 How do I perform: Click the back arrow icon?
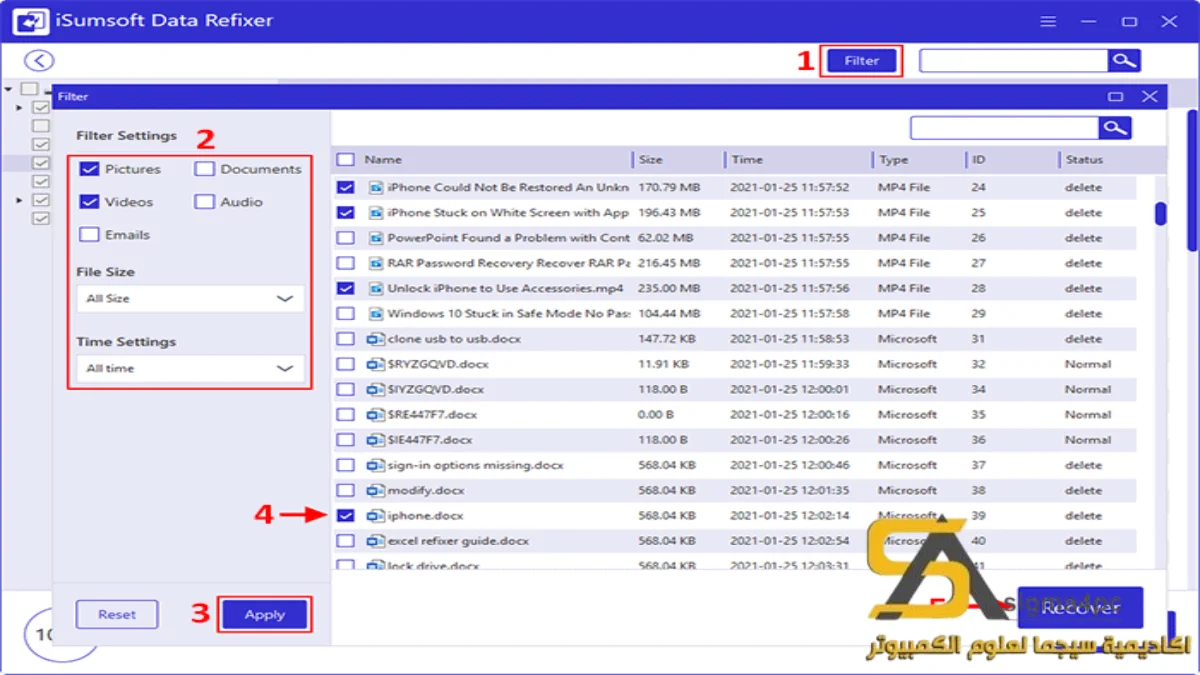pos(39,61)
